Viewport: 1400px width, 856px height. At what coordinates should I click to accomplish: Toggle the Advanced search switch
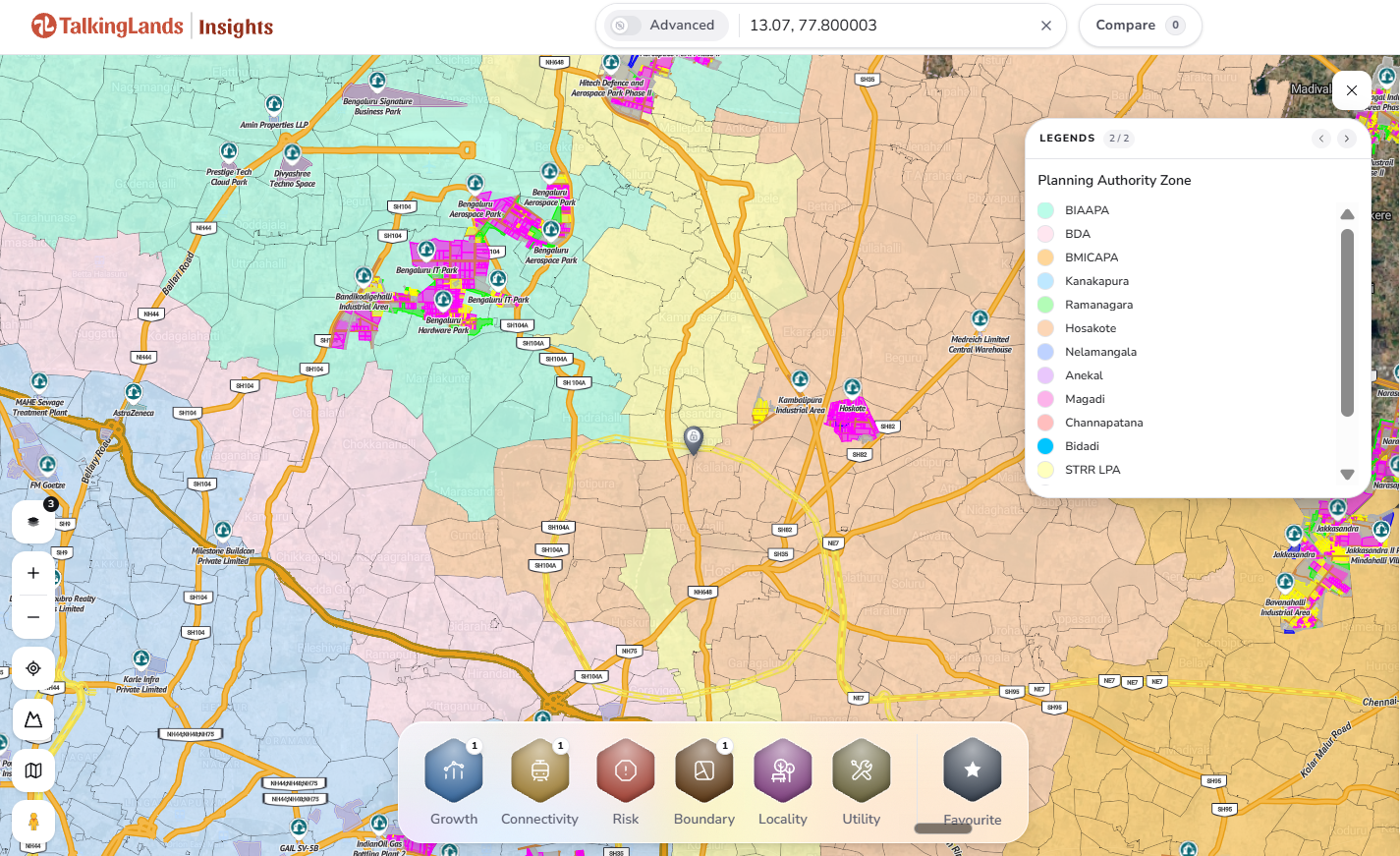click(625, 26)
